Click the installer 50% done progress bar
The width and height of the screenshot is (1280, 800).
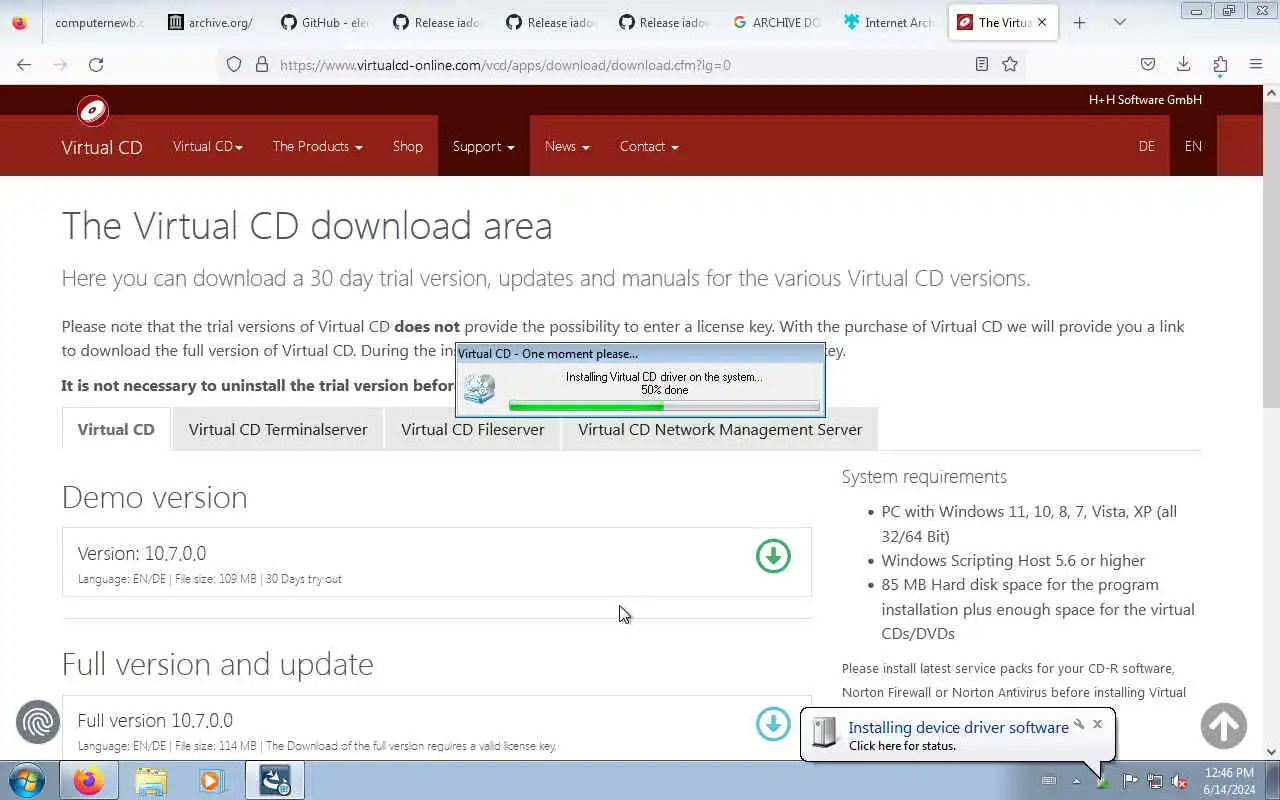click(x=664, y=406)
